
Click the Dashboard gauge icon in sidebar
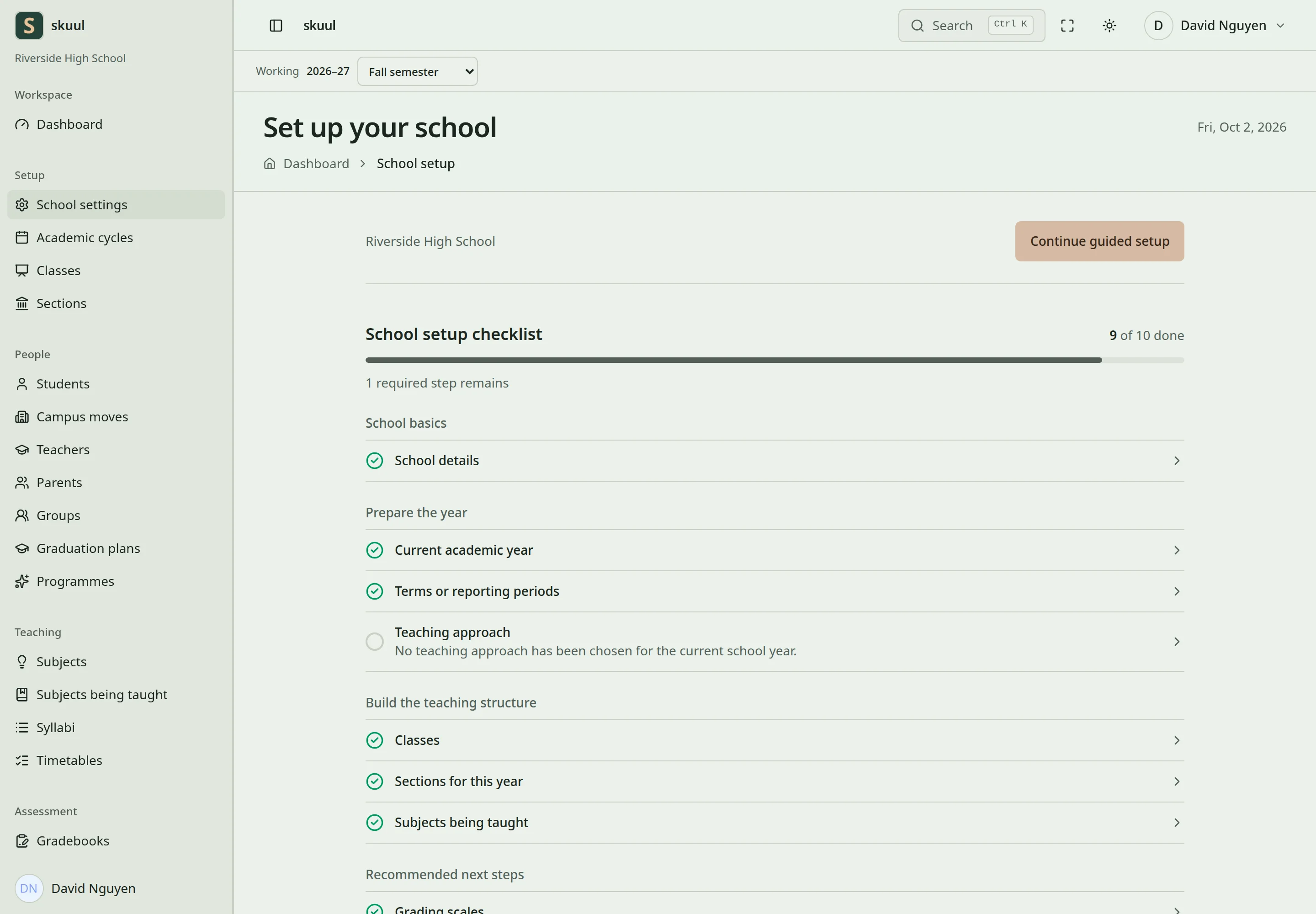tap(22, 124)
